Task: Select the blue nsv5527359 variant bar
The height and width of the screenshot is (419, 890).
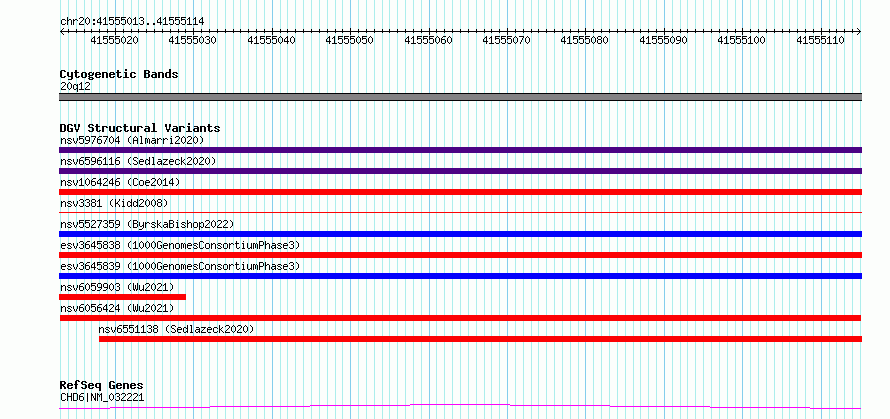Action: pyautogui.click(x=460, y=234)
